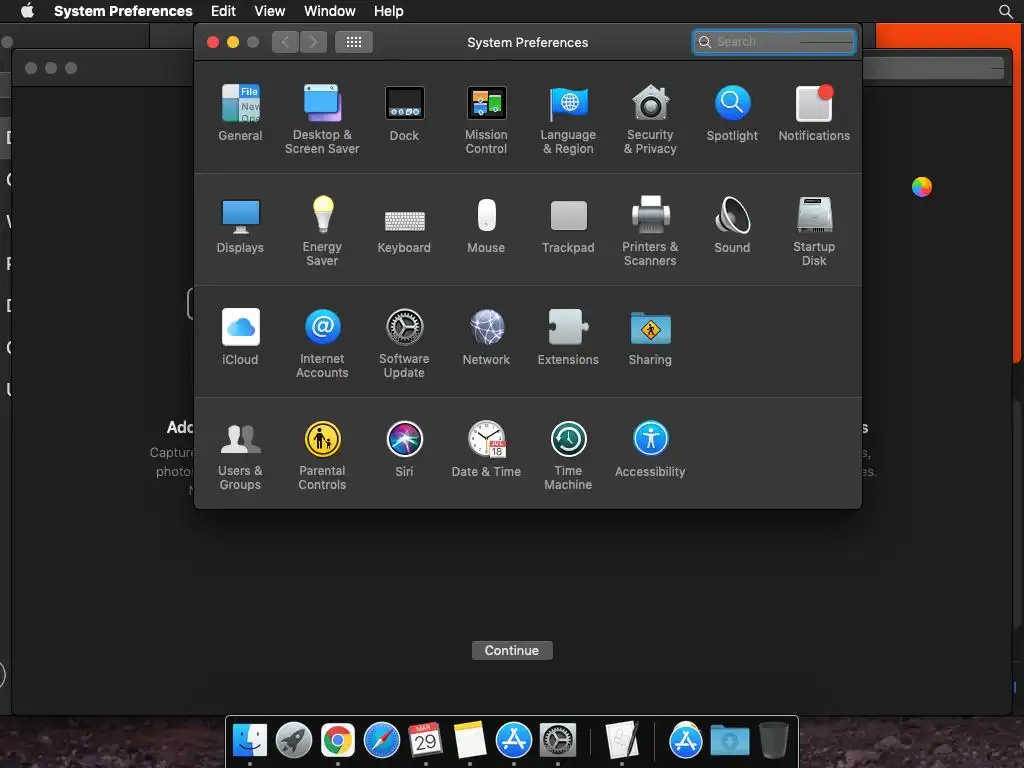
Task: Open Spotlight preferences
Action: [732, 112]
